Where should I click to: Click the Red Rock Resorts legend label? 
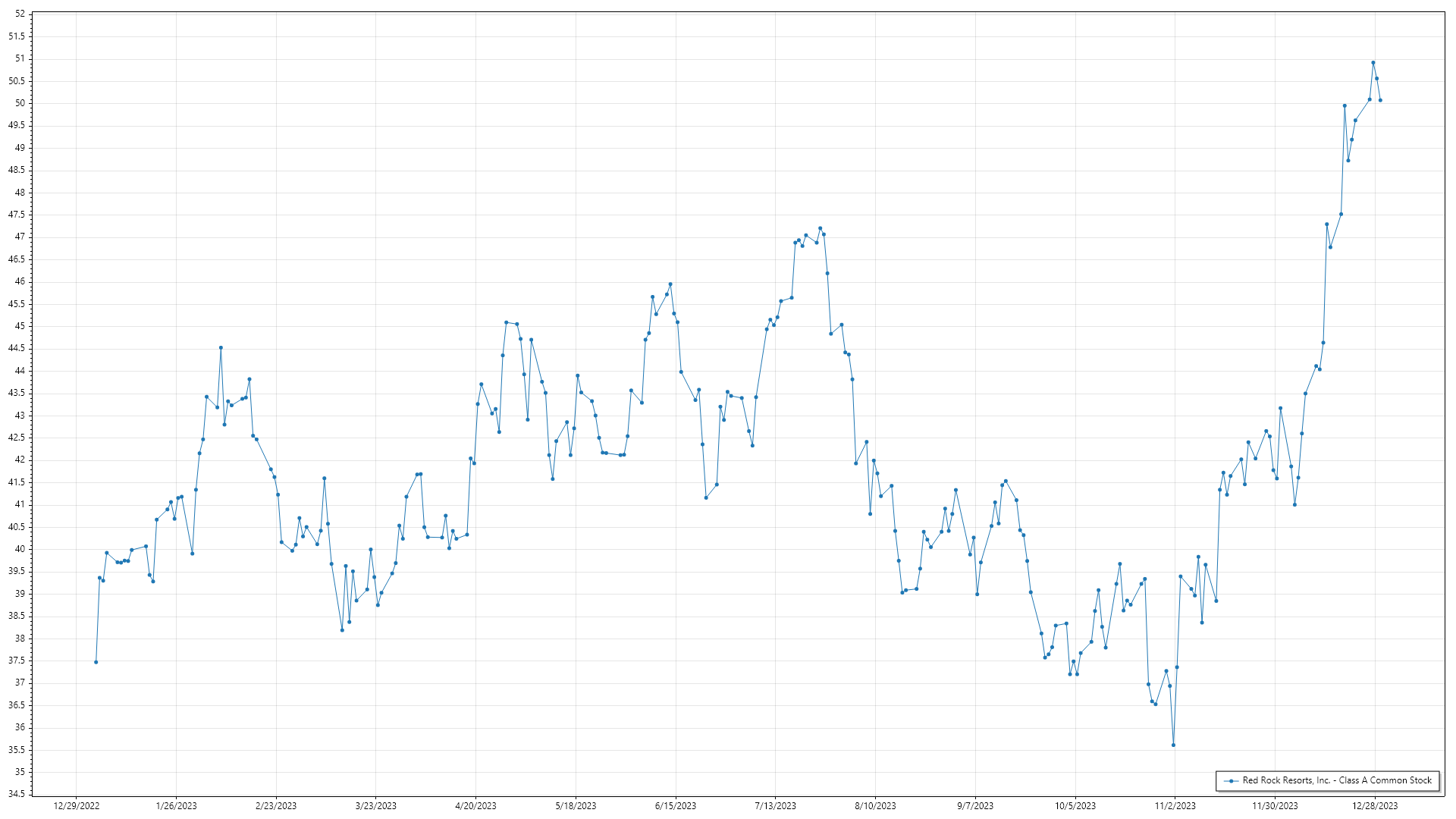pyautogui.click(x=1336, y=780)
